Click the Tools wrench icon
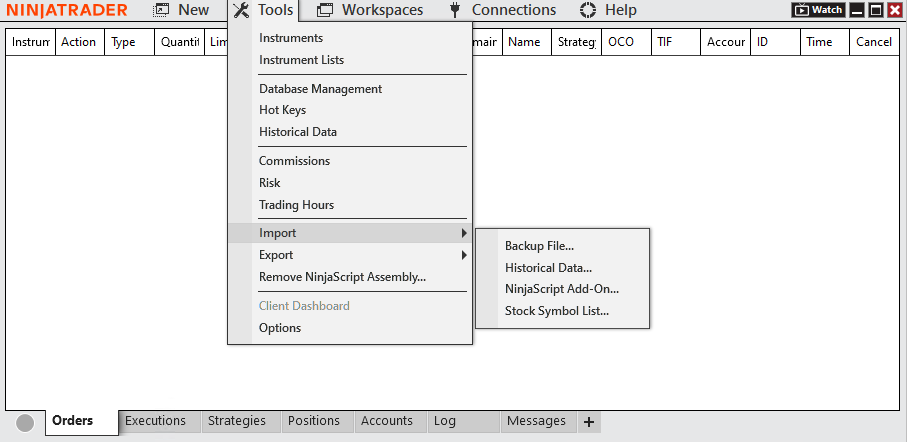The image size is (907, 442). click(240, 10)
